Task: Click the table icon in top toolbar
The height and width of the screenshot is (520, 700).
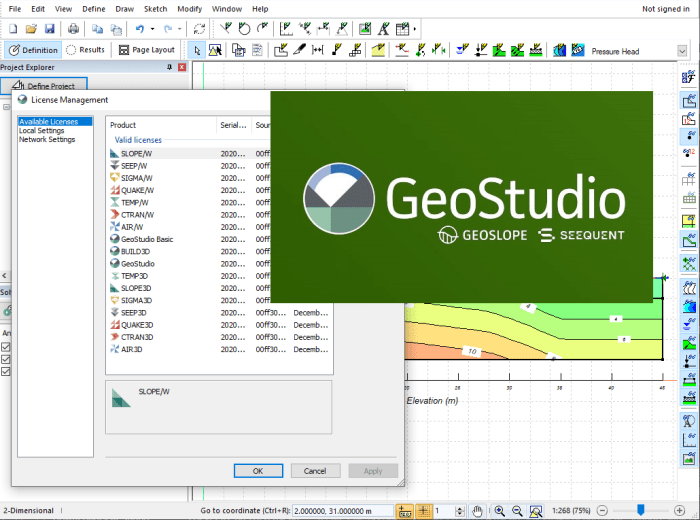Action: [x=402, y=29]
